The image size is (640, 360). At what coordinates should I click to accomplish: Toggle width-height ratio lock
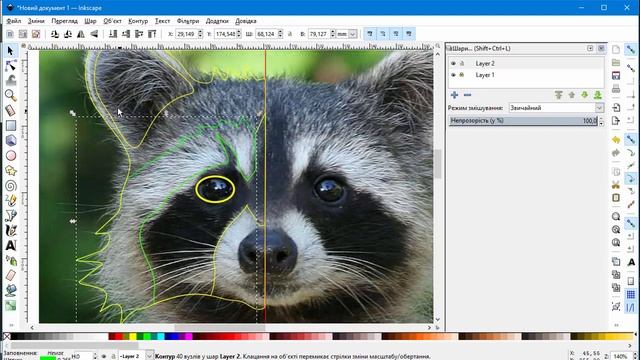coord(290,34)
